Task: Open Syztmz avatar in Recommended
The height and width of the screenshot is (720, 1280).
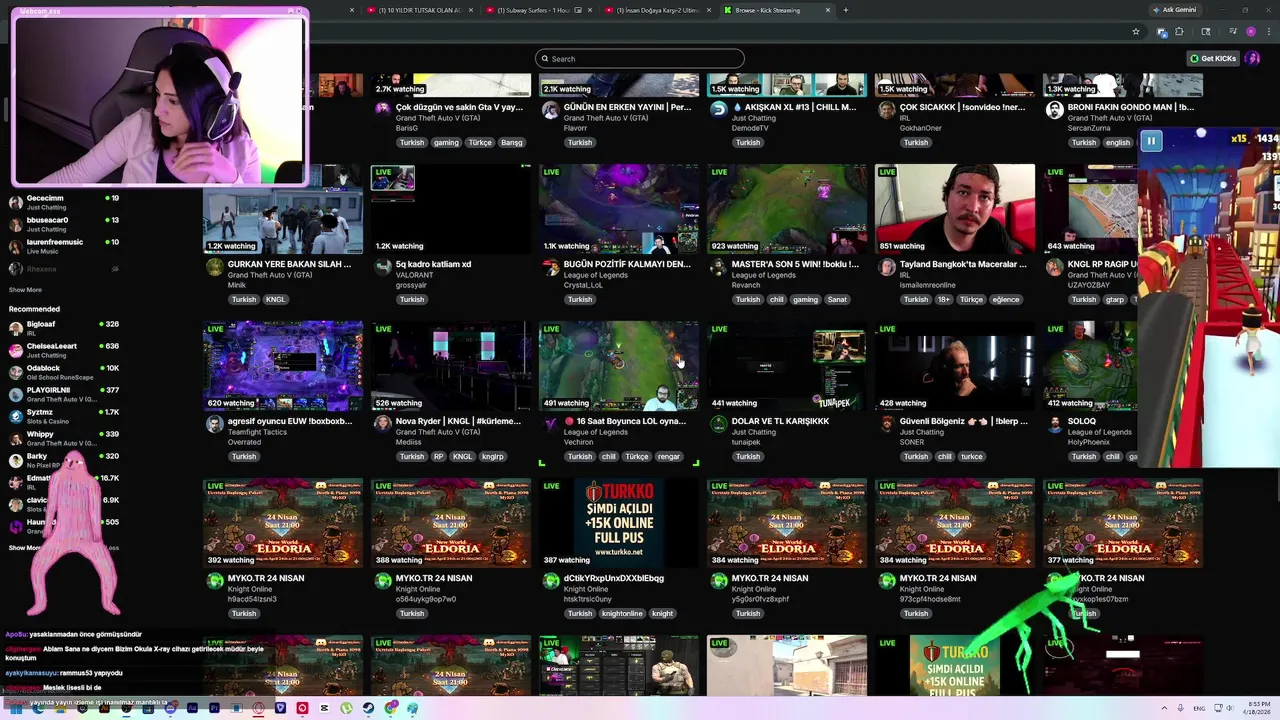Action: 16,416
